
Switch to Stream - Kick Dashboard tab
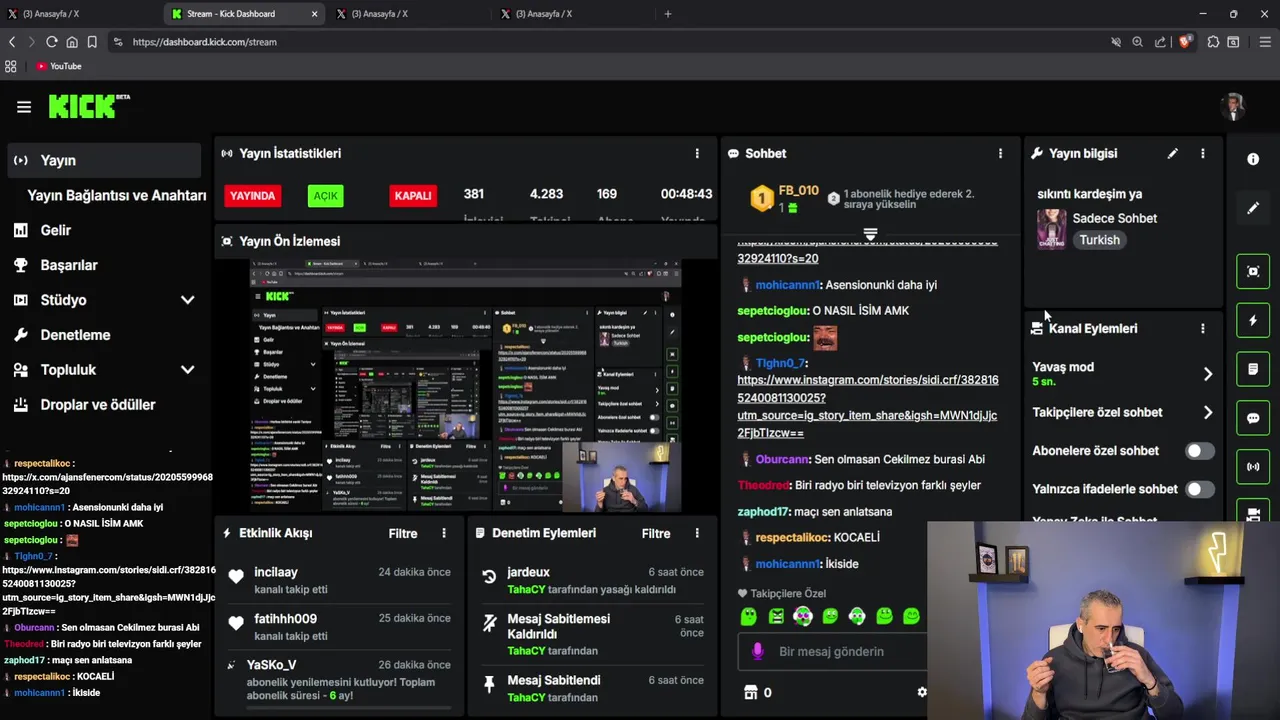pyautogui.click(x=245, y=14)
